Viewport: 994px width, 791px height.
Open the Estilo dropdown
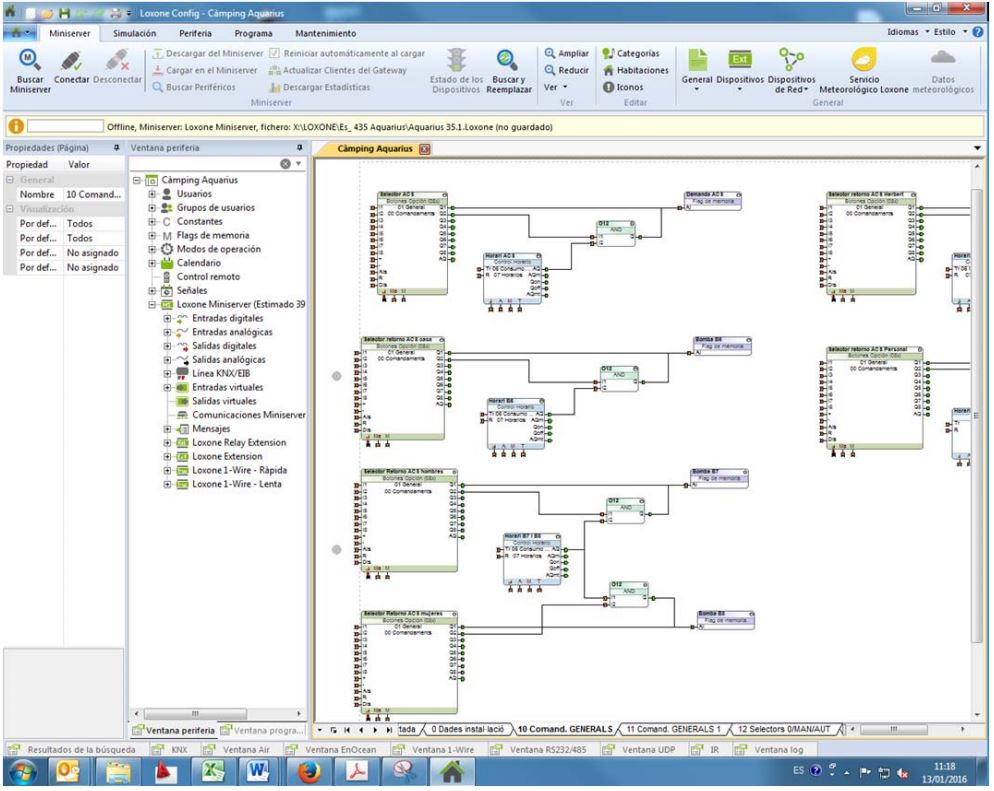click(x=950, y=32)
